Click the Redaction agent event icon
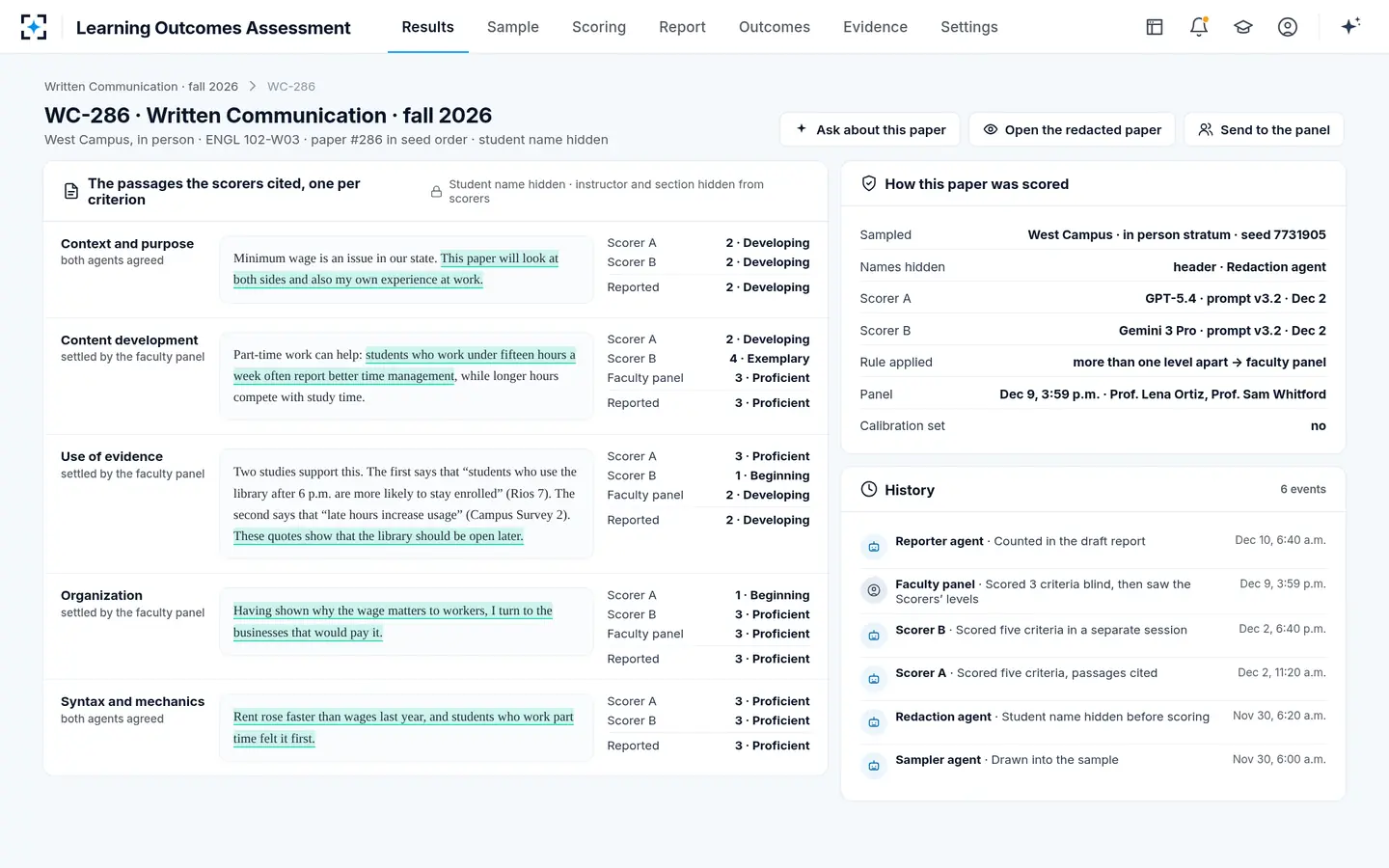 [874, 722]
